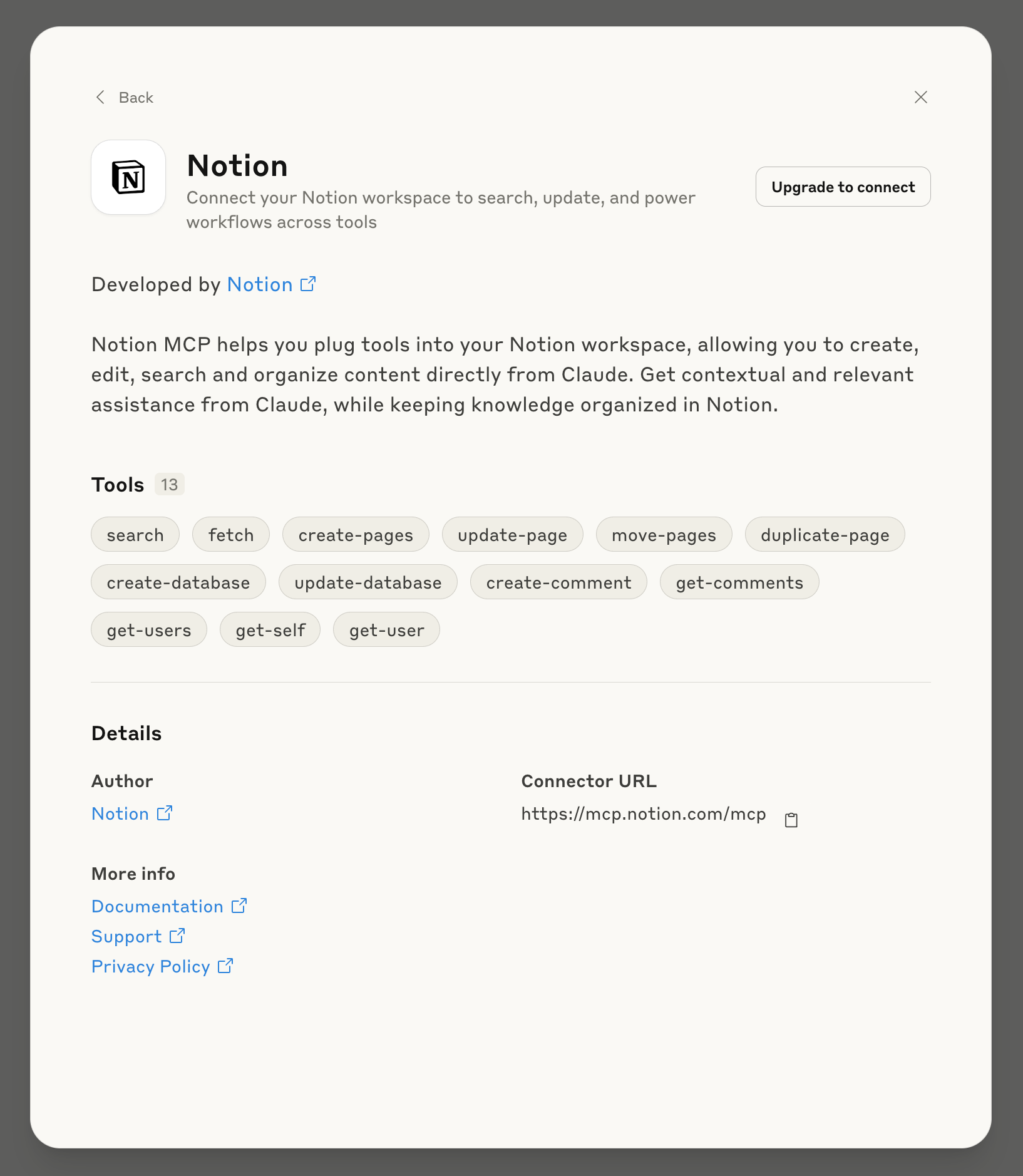The image size is (1023, 1176).
Task: Open the Author Notion link
Action: pos(120,813)
